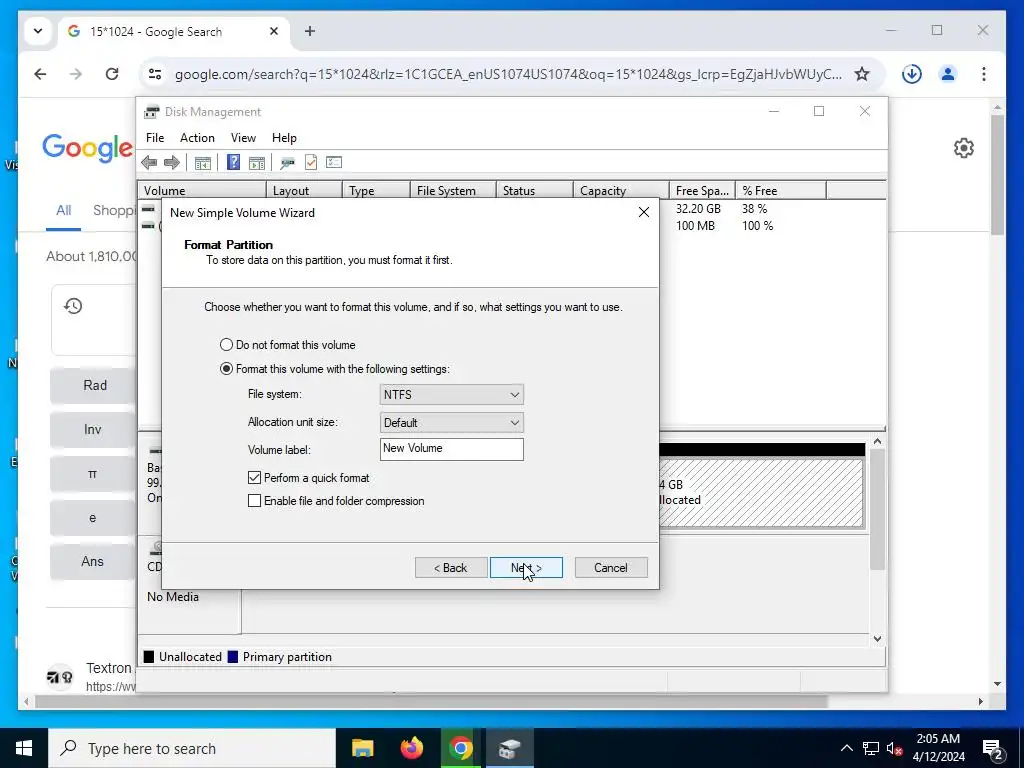Click calculator history clock icon
Viewport: 1024px width, 768px height.
coord(73,306)
